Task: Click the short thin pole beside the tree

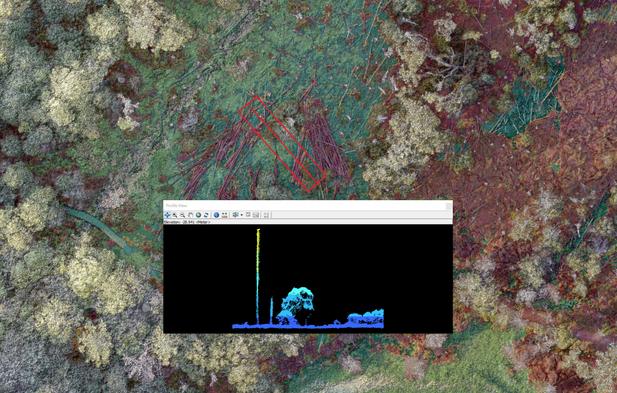Action: point(272,311)
